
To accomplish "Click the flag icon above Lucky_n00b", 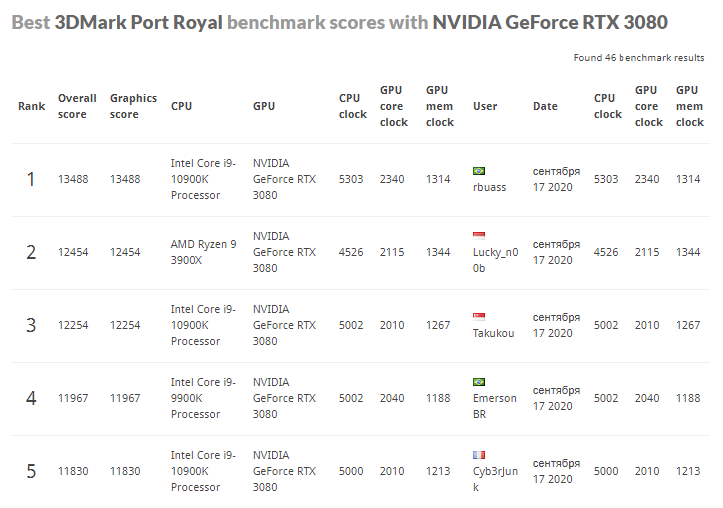I will pyautogui.click(x=479, y=236).
